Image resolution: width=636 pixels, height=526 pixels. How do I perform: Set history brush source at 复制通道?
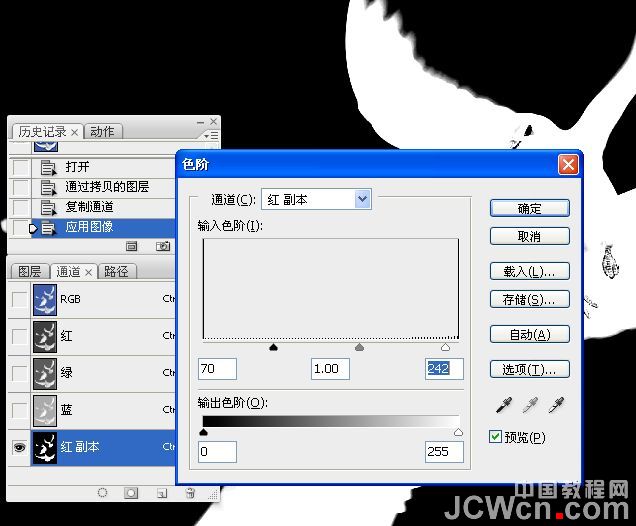(20, 207)
